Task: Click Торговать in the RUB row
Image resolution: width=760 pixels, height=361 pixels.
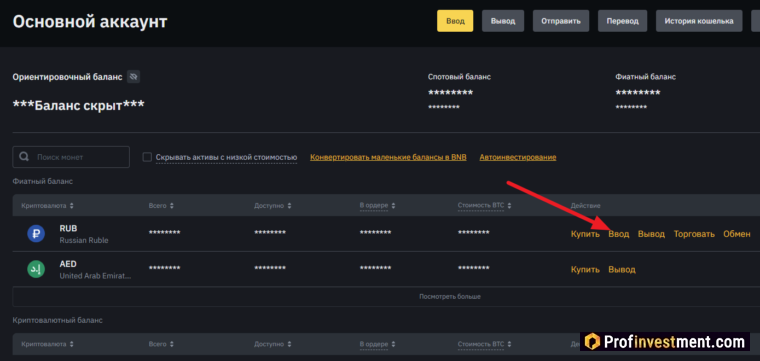Action: 694,234
